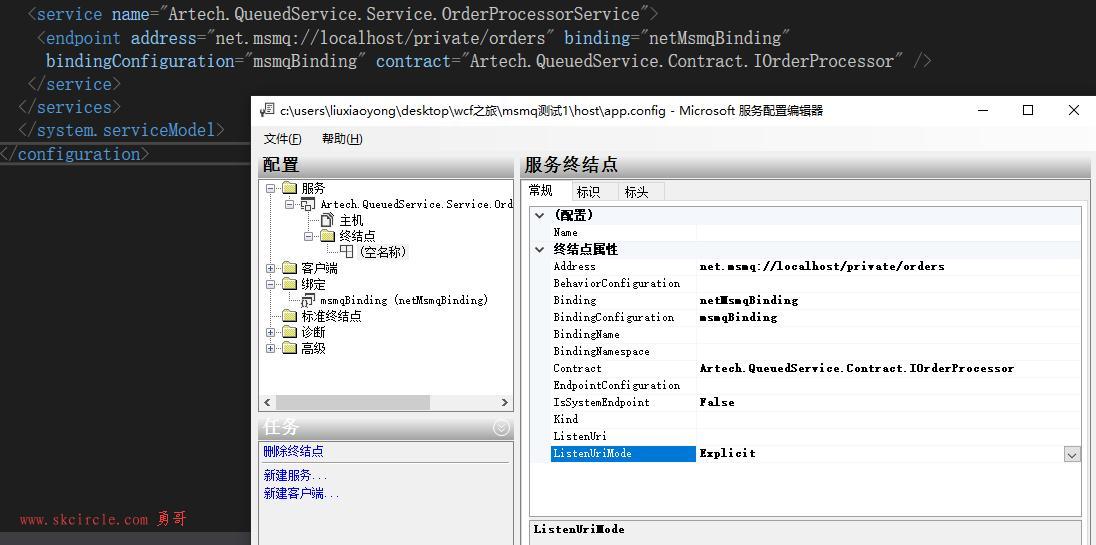Select 标准终结点 in the tree
1096x545 pixels.
click(331, 317)
